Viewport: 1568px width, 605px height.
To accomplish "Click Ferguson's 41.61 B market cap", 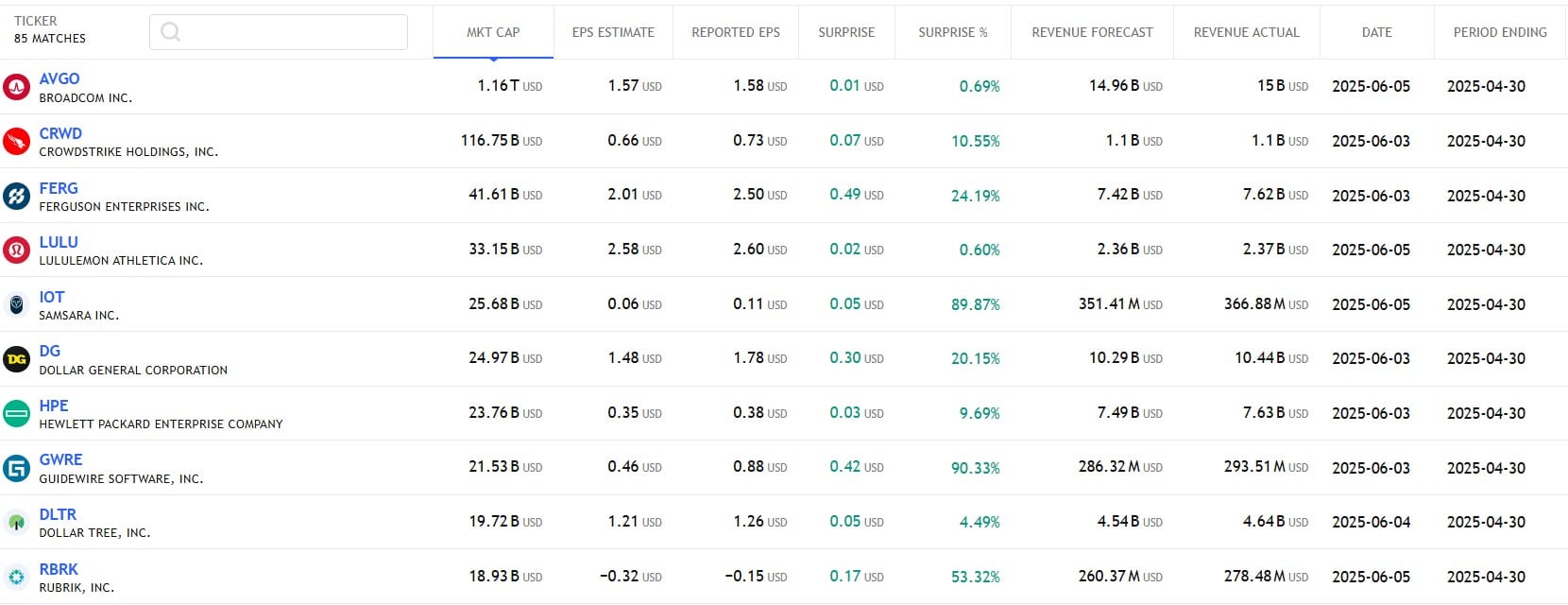I will [505, 195].
